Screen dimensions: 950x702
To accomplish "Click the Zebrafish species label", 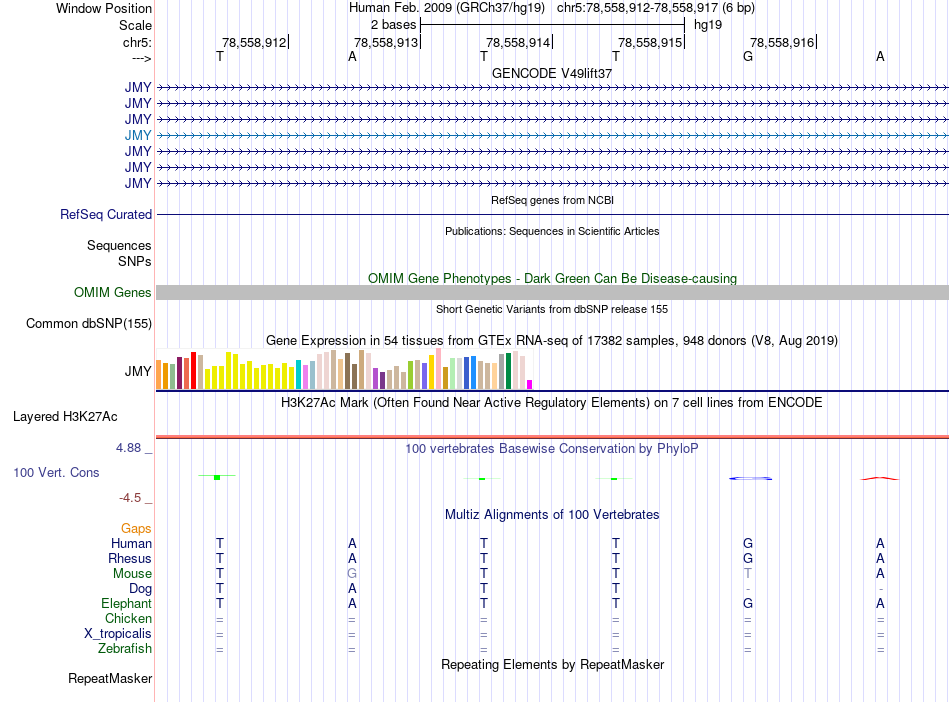I will coord(125,649).
